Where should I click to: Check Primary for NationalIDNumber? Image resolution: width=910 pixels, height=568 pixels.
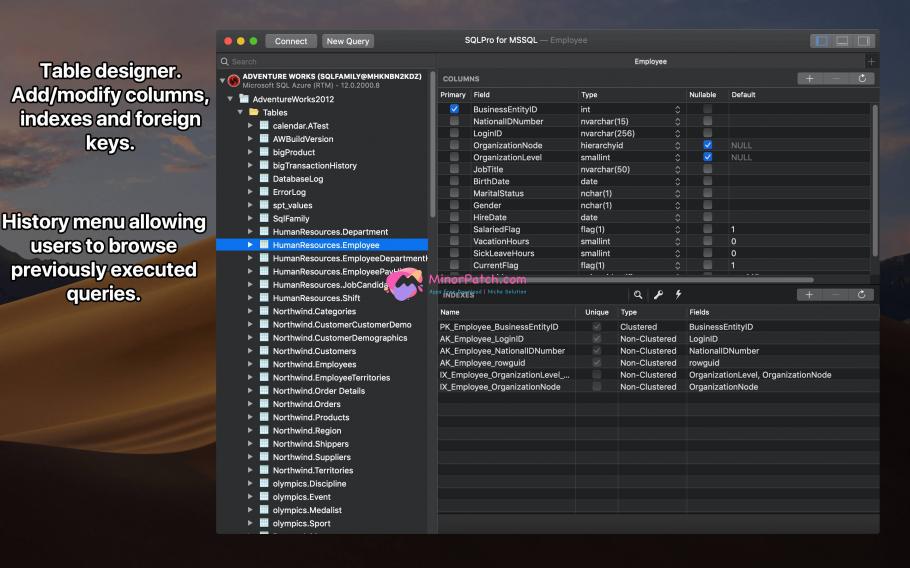tap(454, 121)
